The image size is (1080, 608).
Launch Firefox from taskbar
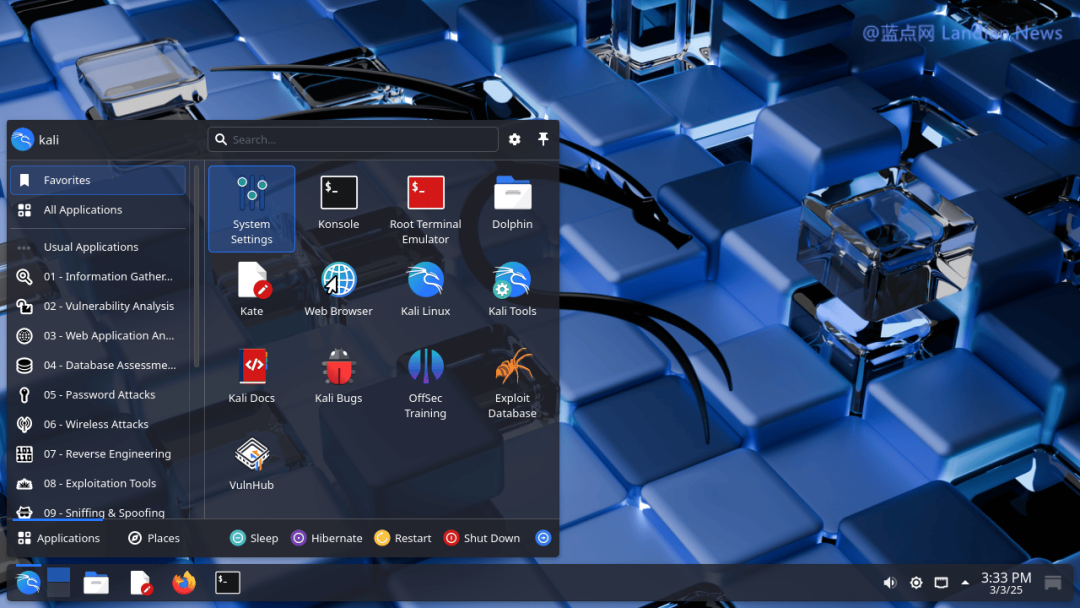[x=184, y=583]
